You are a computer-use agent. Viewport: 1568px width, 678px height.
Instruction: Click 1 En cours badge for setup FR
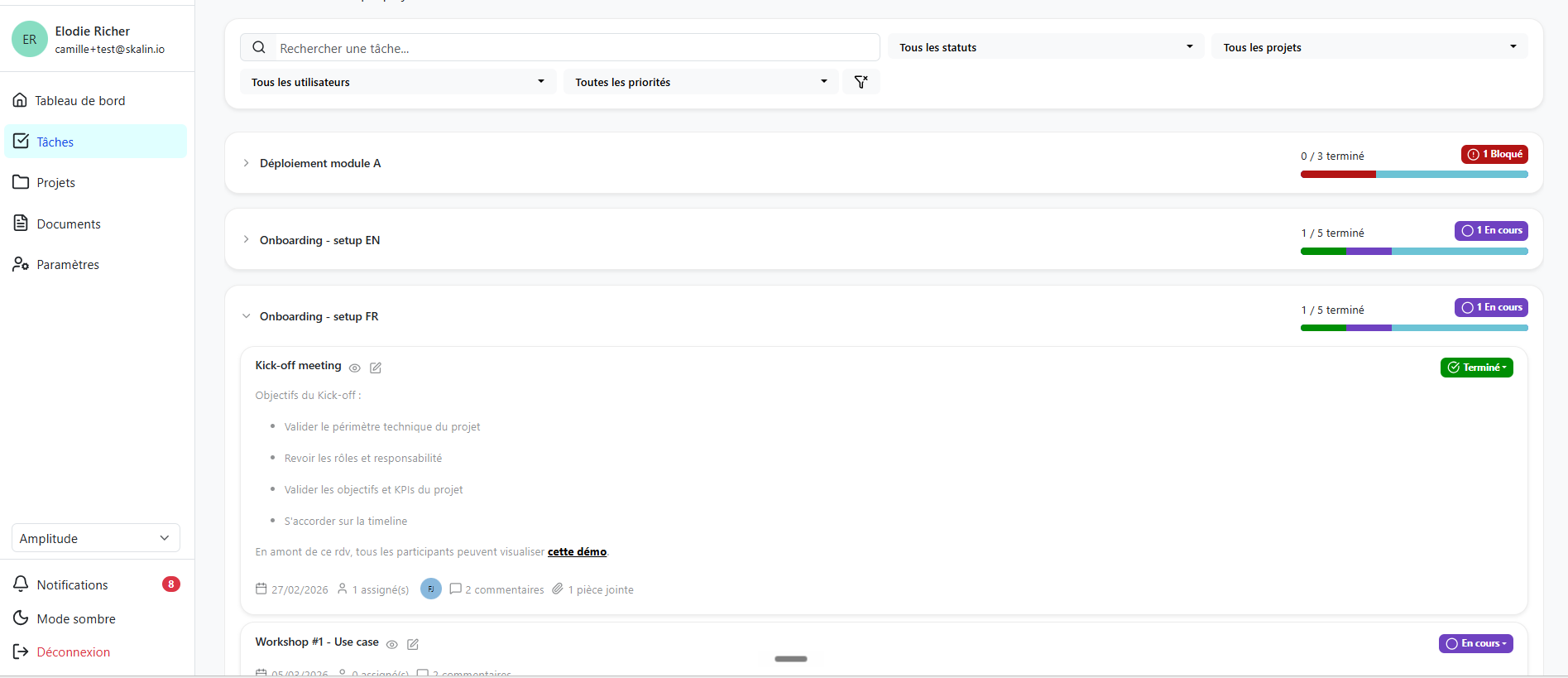pyautogui.click(x=1491, y=307)
